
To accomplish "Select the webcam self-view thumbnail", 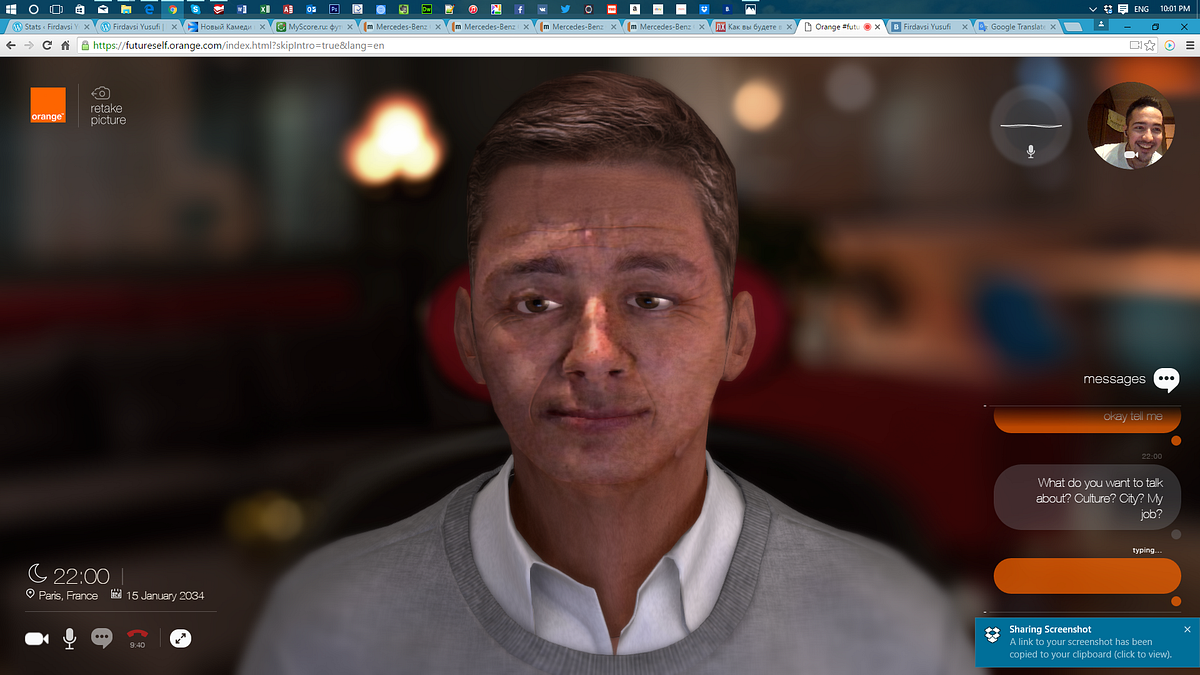I will [1129, 125].
